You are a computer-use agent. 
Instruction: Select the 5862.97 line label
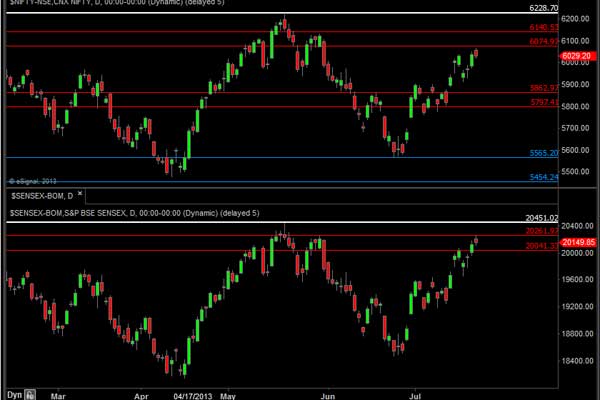click(x=544, y=88)
